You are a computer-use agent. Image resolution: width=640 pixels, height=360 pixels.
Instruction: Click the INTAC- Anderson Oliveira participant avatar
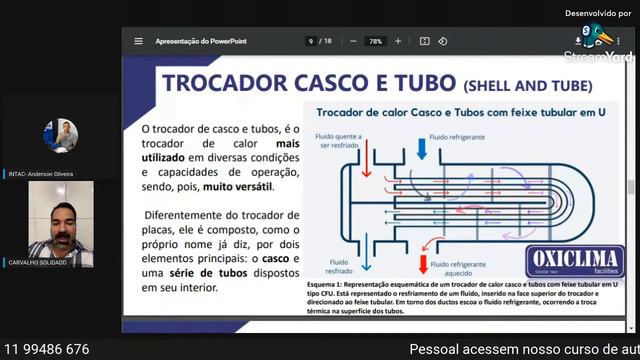point(61,136)
